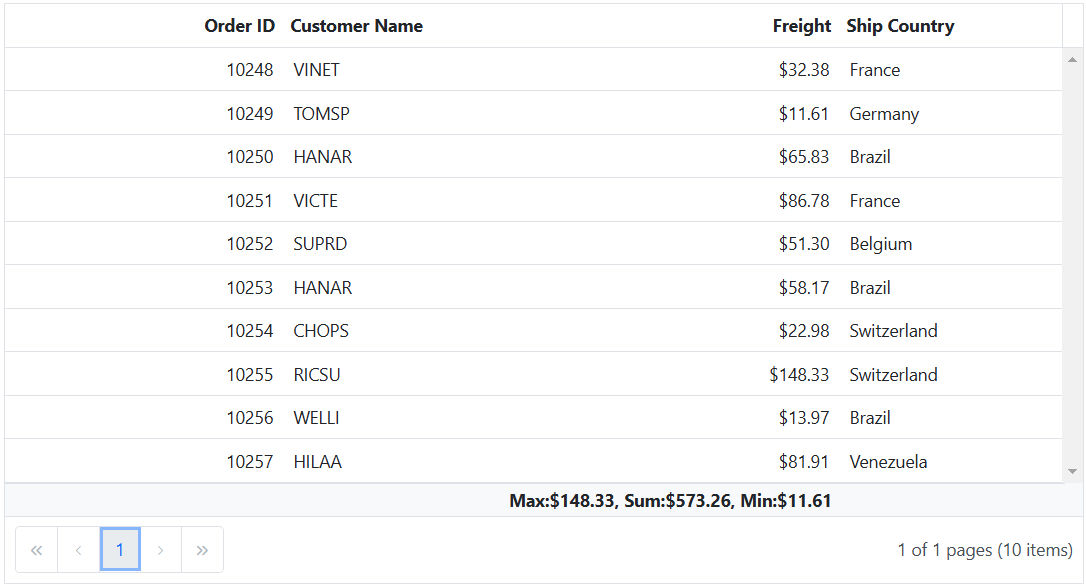This screenshot has width=1086, height=588.
Task: Click the Venezuela ship country cell
Action: pos(888,462)
